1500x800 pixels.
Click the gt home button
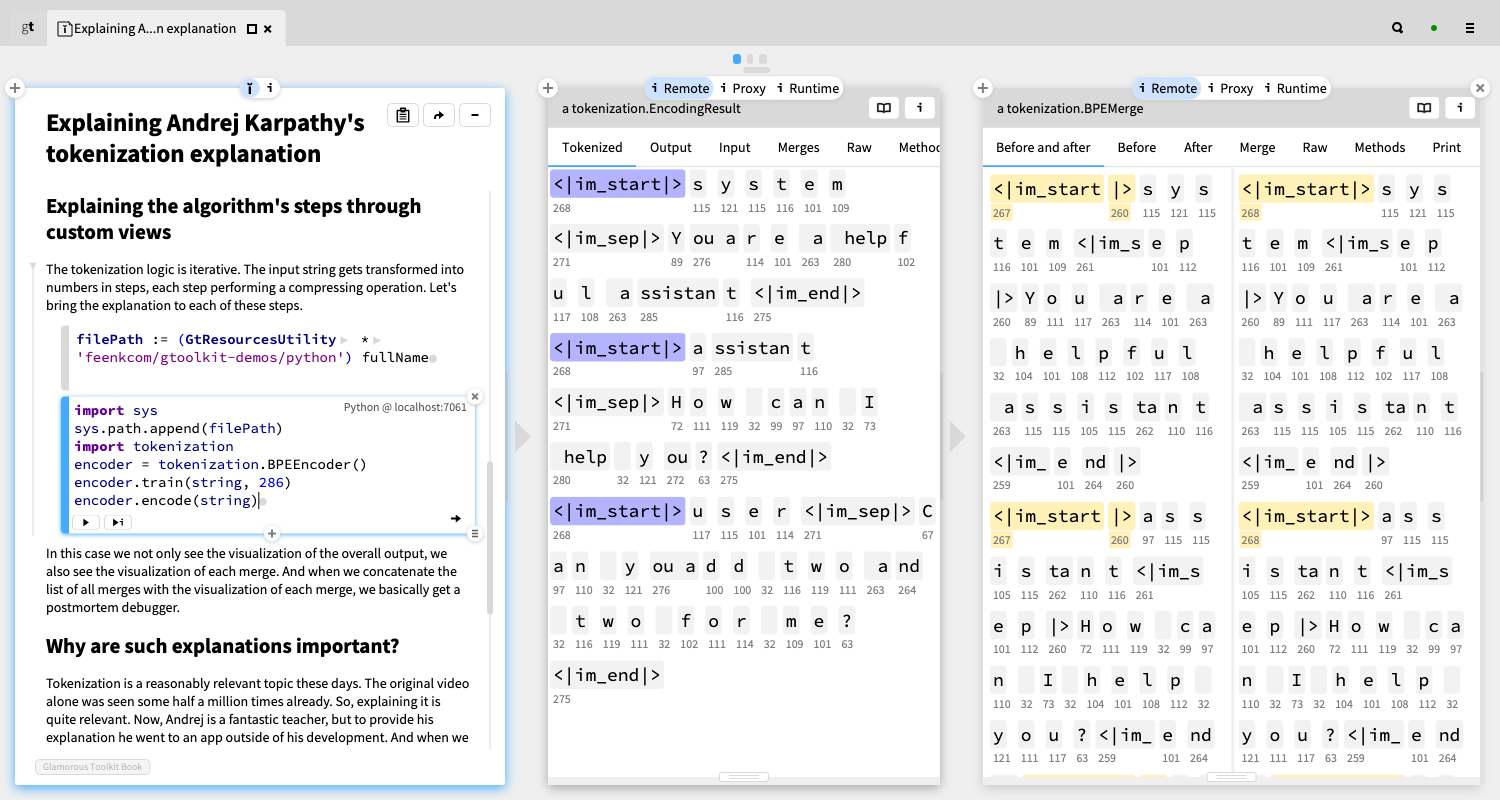[x=28, y=28]
